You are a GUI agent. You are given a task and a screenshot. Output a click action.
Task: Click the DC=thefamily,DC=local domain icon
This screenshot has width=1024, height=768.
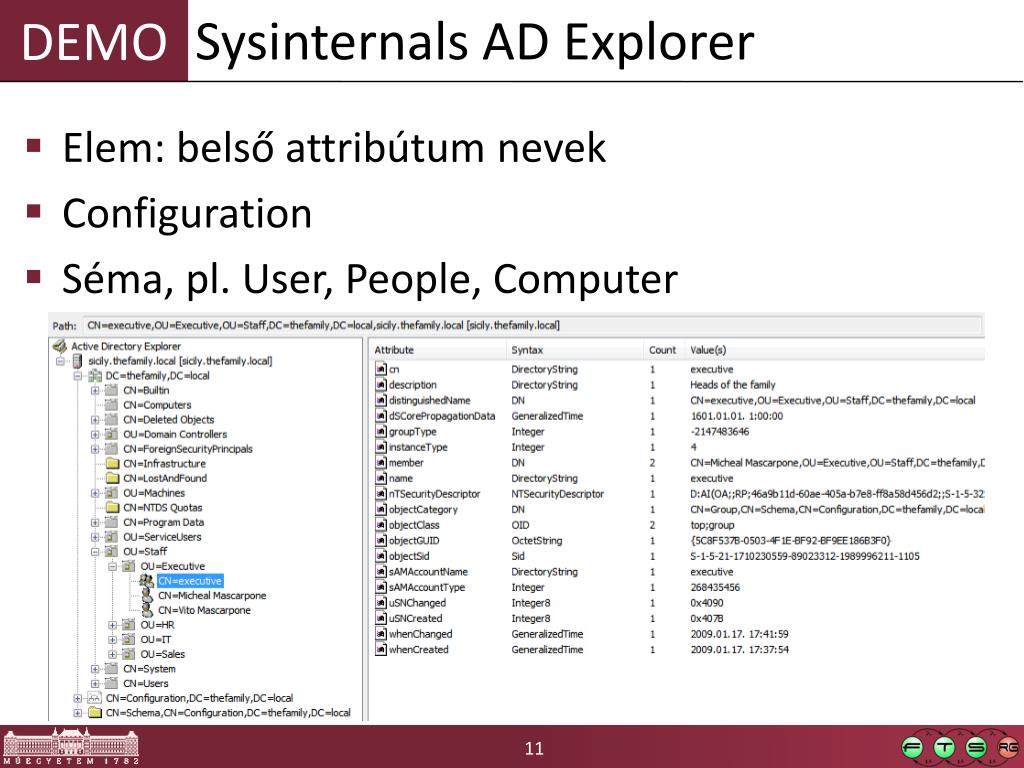click(95, 376)
